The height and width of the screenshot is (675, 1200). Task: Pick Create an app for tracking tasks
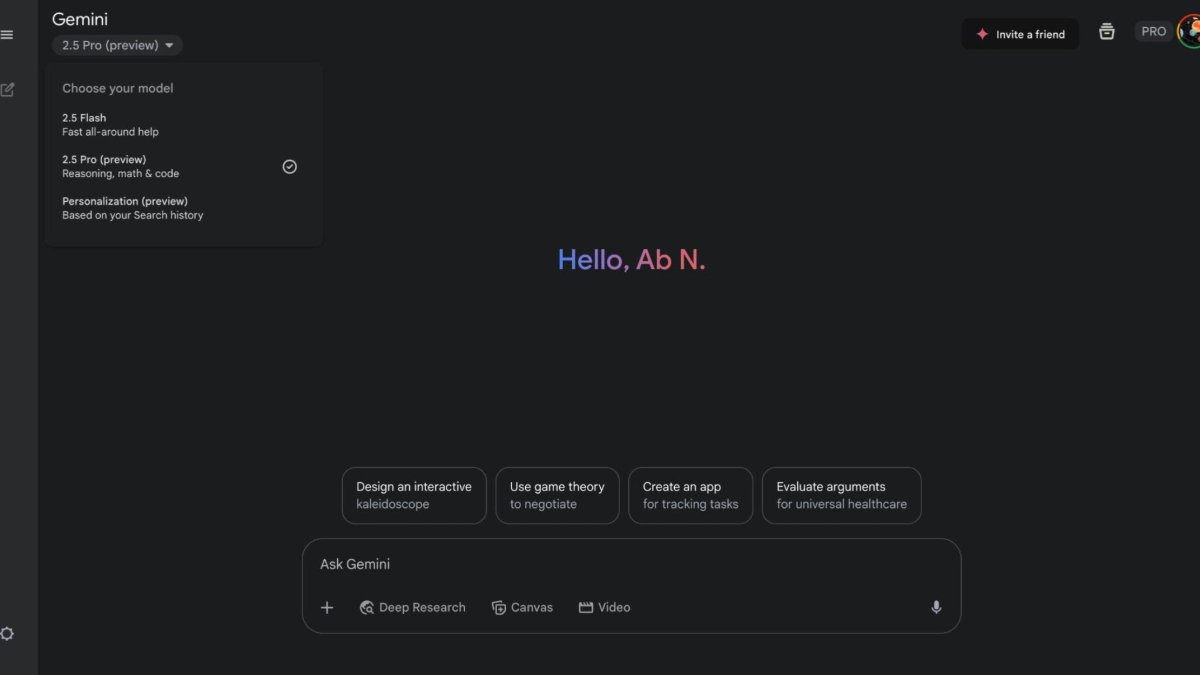pyautogui.click(x=690, y=495)
